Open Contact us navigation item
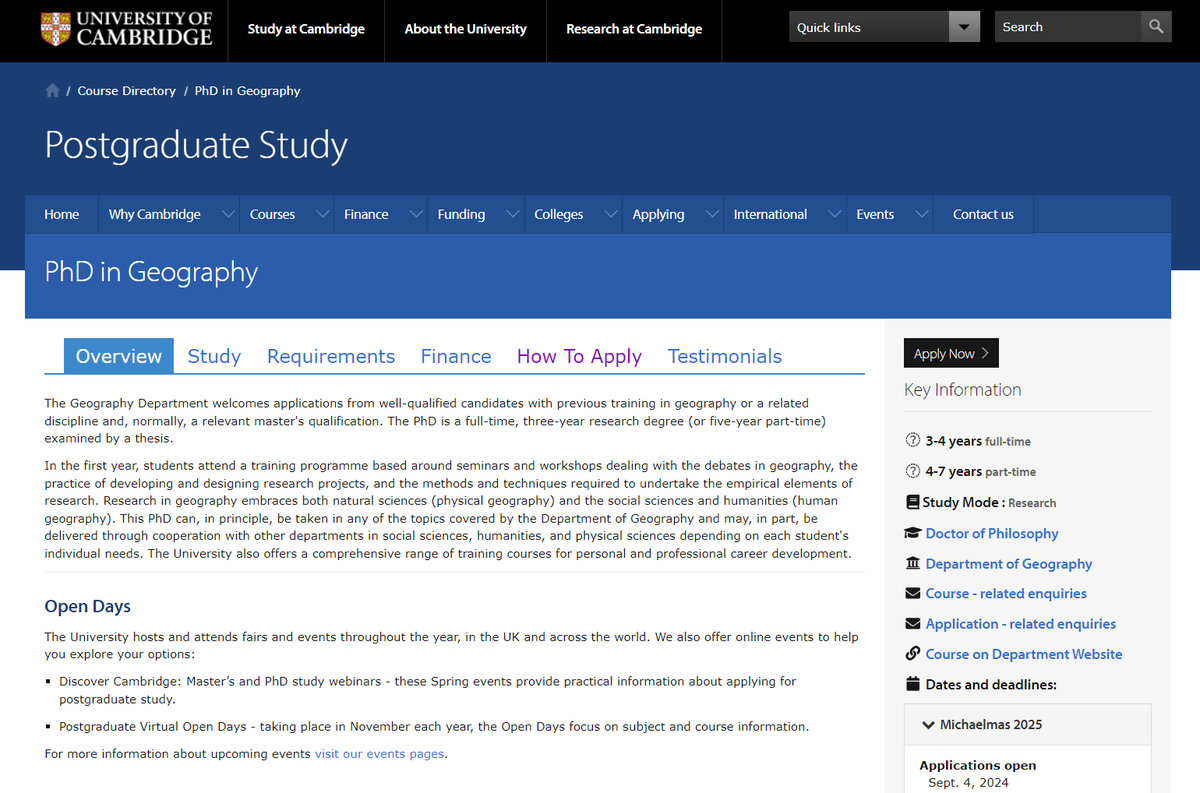The height and width of the screenshot is (793, 1200). pos(983,214)
